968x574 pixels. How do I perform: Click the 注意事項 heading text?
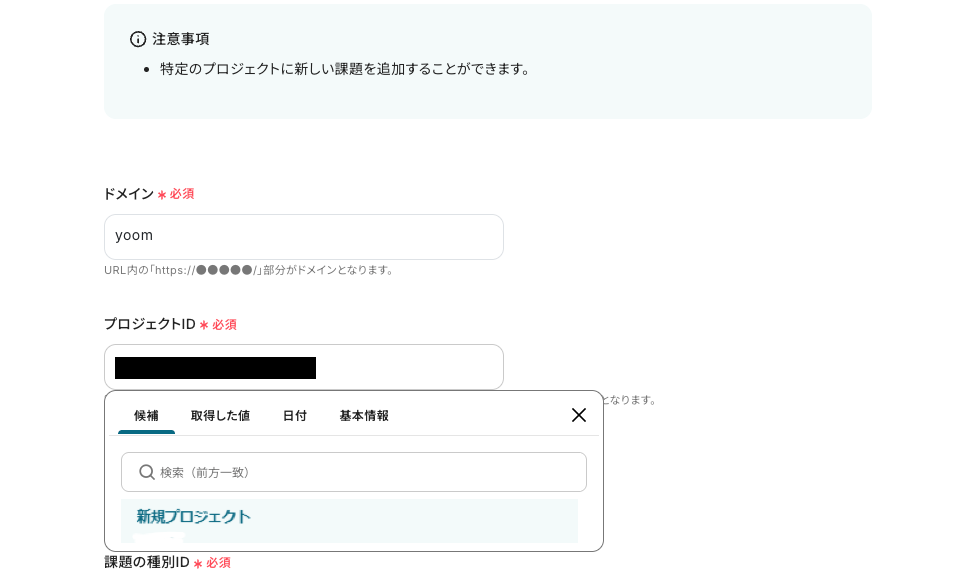[181, 39]
